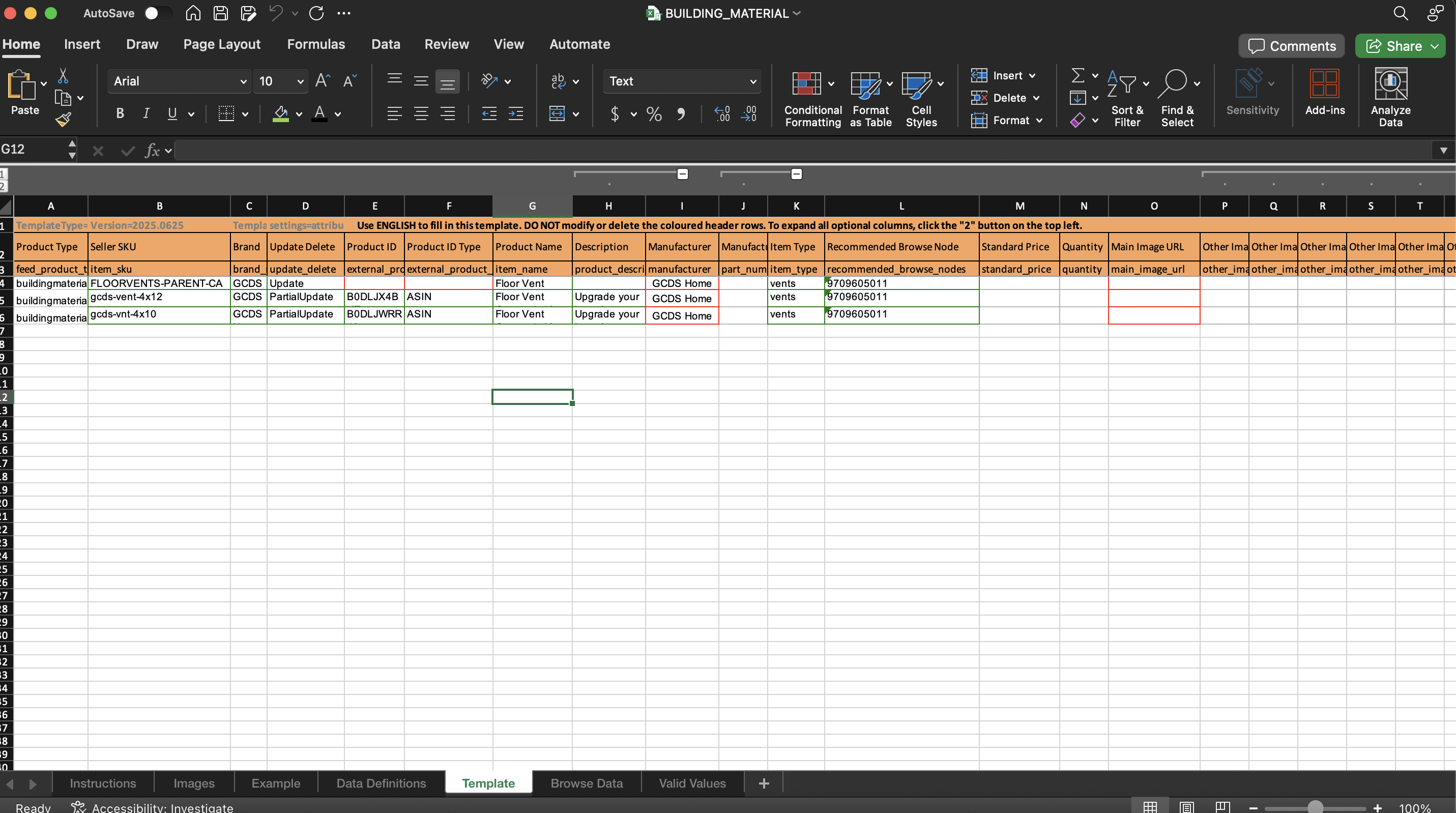Click the zoom slider handle
This screenshot has height=813, width=1456.
(1315, 807)
